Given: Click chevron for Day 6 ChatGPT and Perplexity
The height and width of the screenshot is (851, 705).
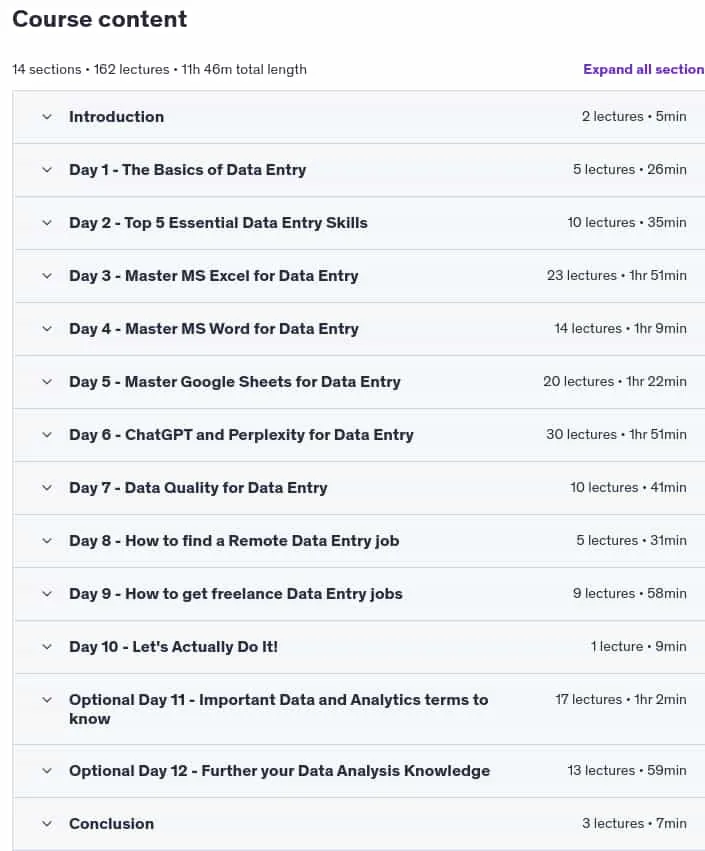Looking at the screenshot, I should (47, 435).
